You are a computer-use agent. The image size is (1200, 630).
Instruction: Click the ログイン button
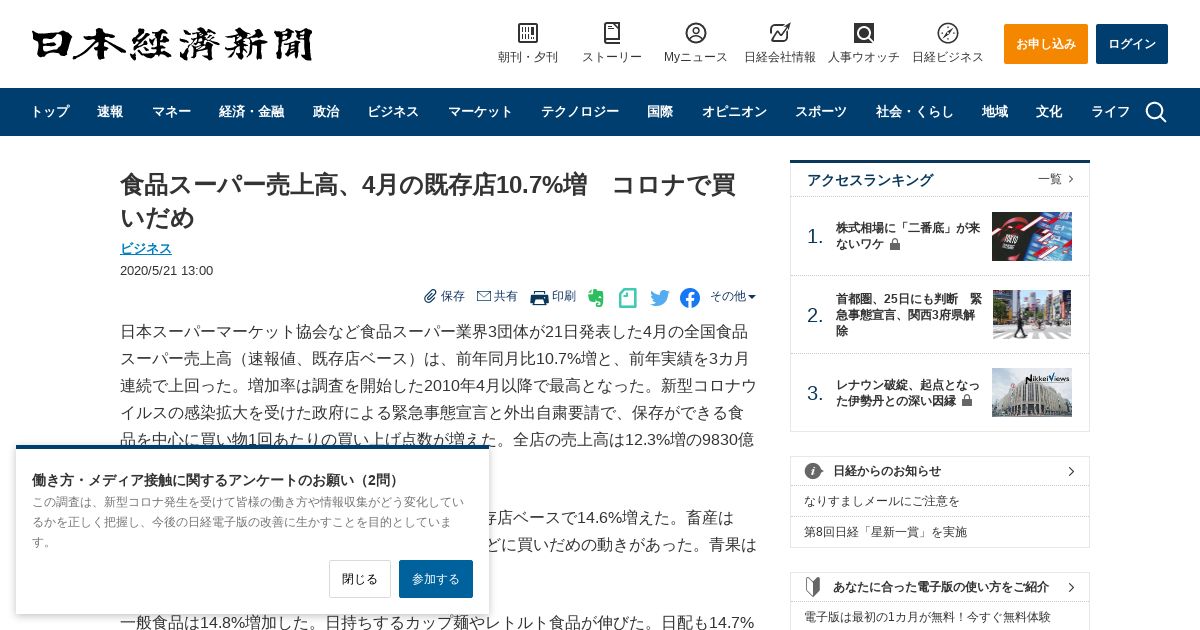(x=1132, y=44)
